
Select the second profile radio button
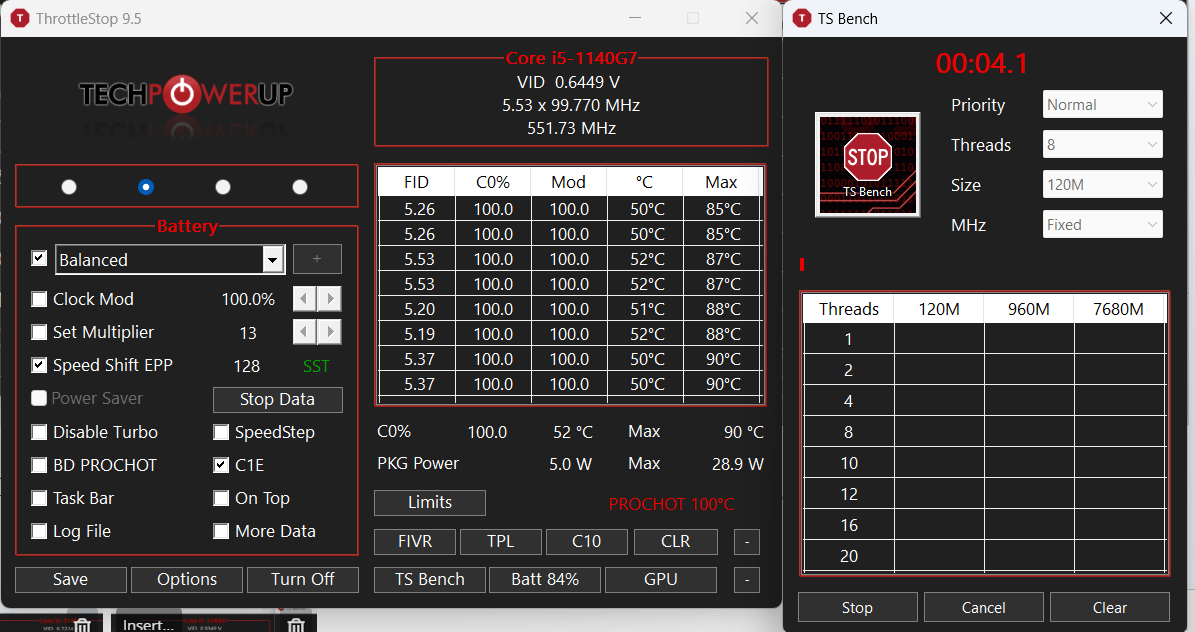coord(146,186)
